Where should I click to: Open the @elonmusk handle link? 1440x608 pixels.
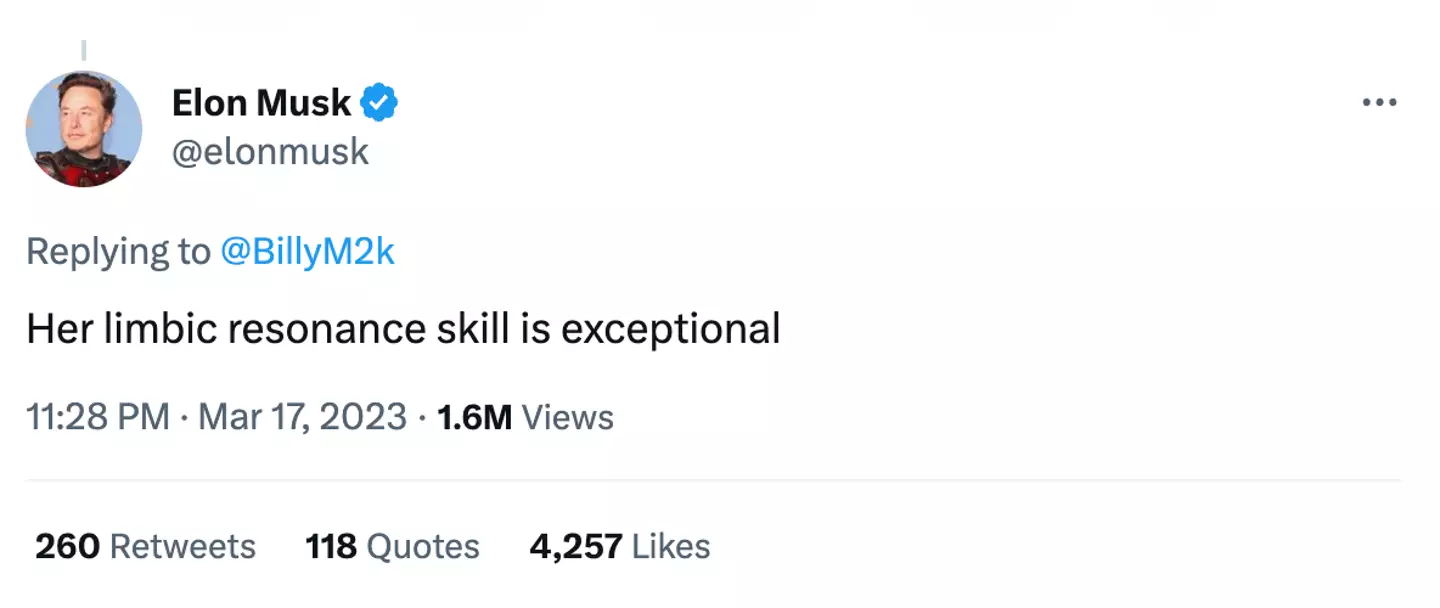click(271, 152)
